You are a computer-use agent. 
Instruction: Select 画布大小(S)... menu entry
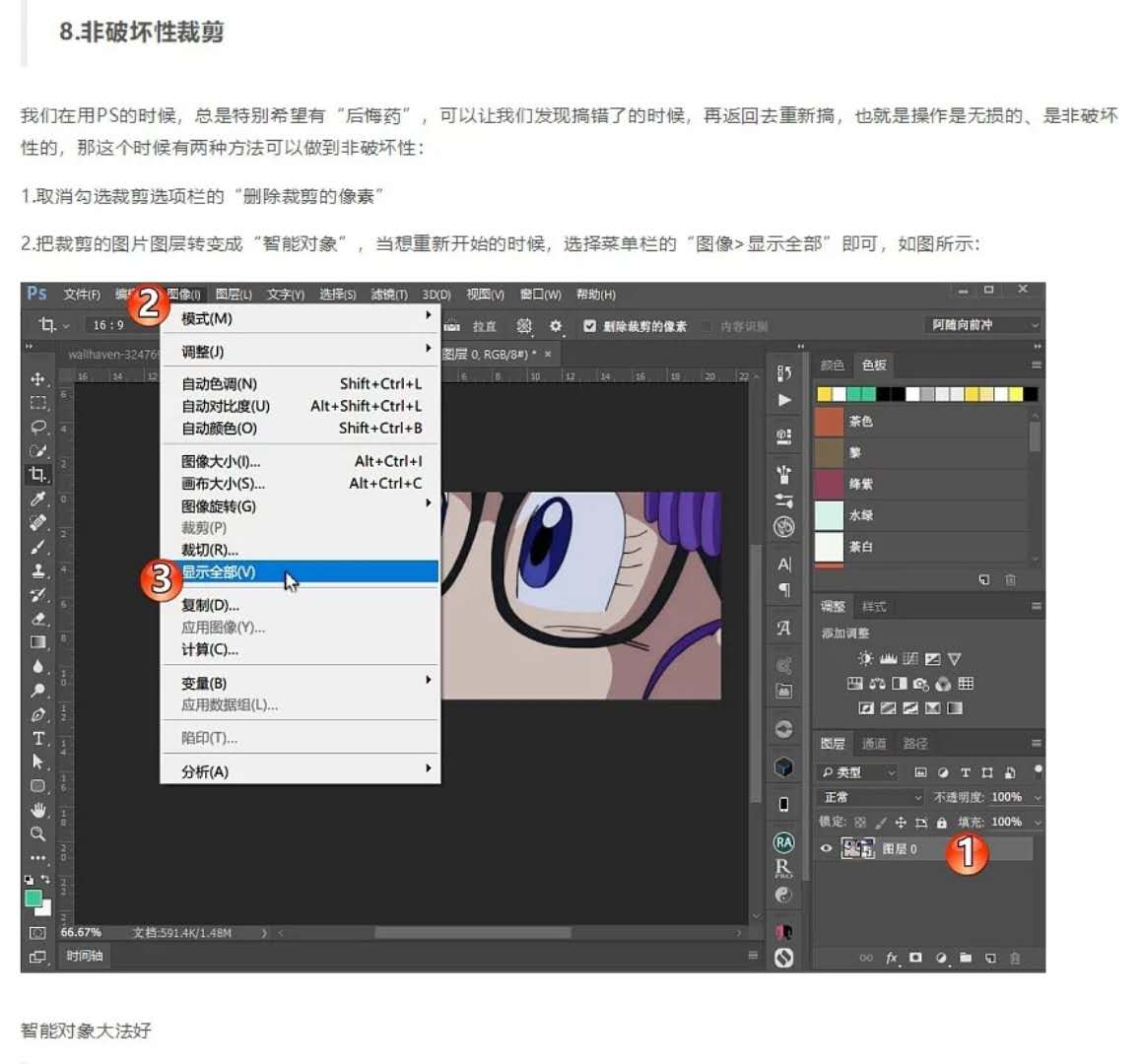coord(301,483)
